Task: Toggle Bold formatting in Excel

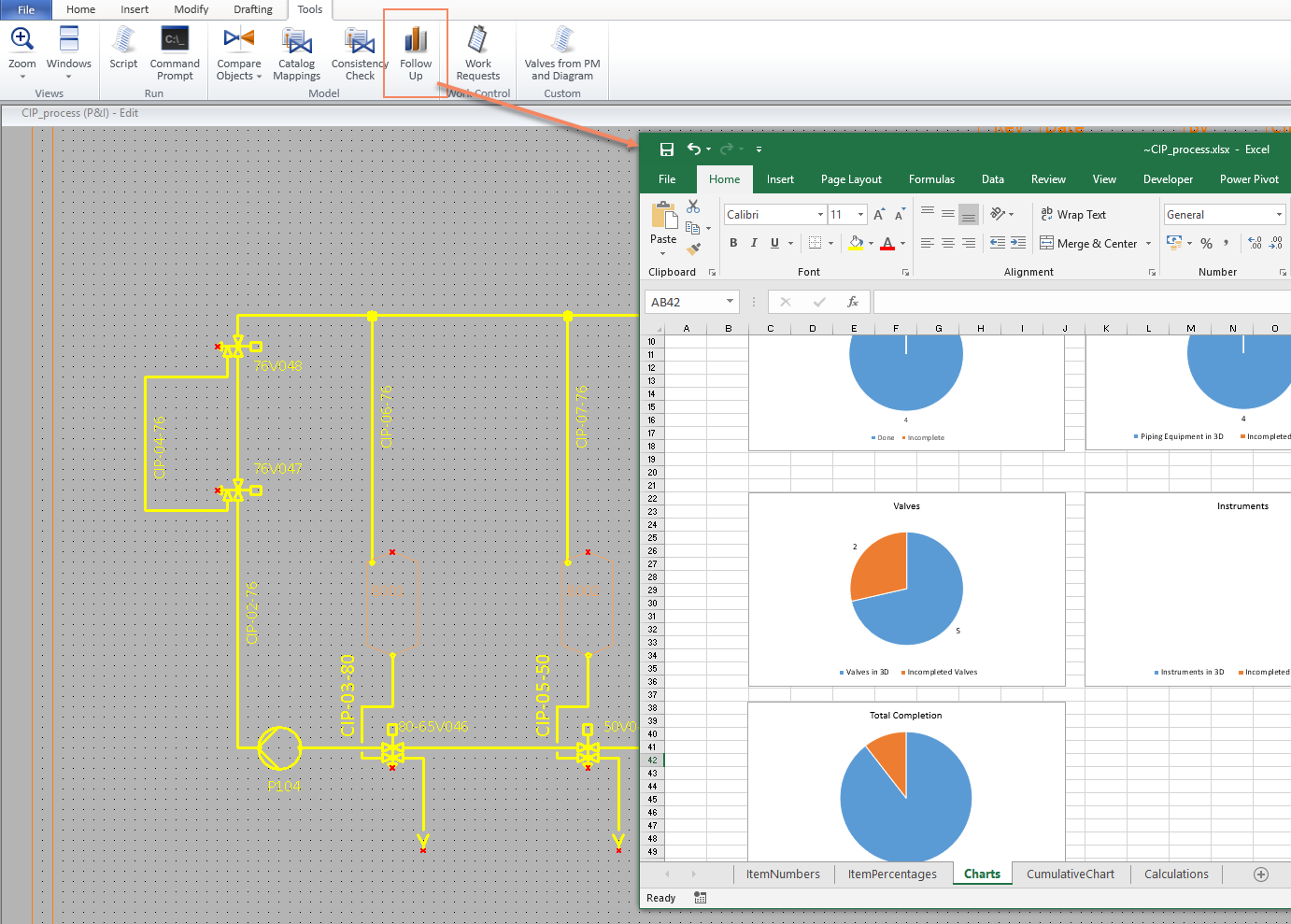Action: tap(733, 243)
